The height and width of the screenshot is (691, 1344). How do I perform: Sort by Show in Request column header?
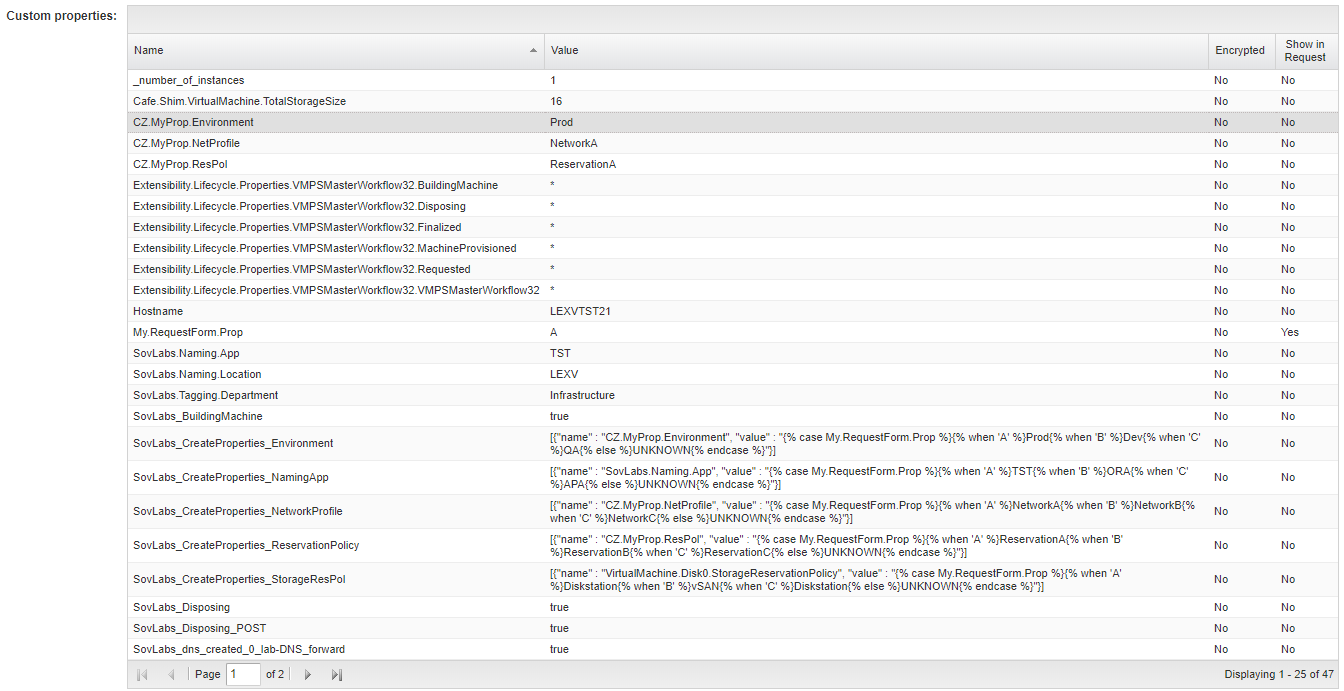point(1304,51)
